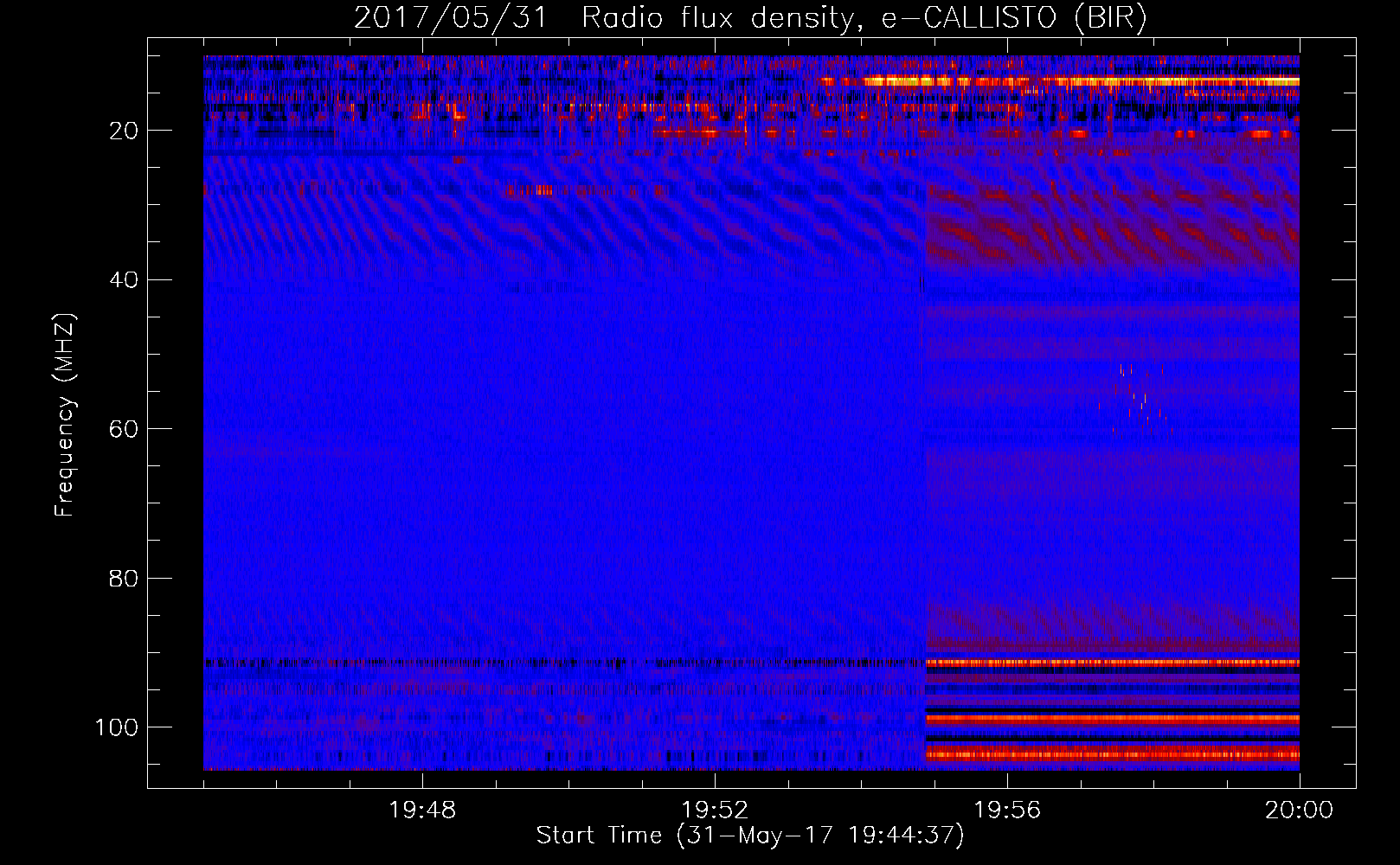Click the 60 MHz frequency tick label
The width and height of the screenshot is (1400, 865).
(x=124, y=429)
